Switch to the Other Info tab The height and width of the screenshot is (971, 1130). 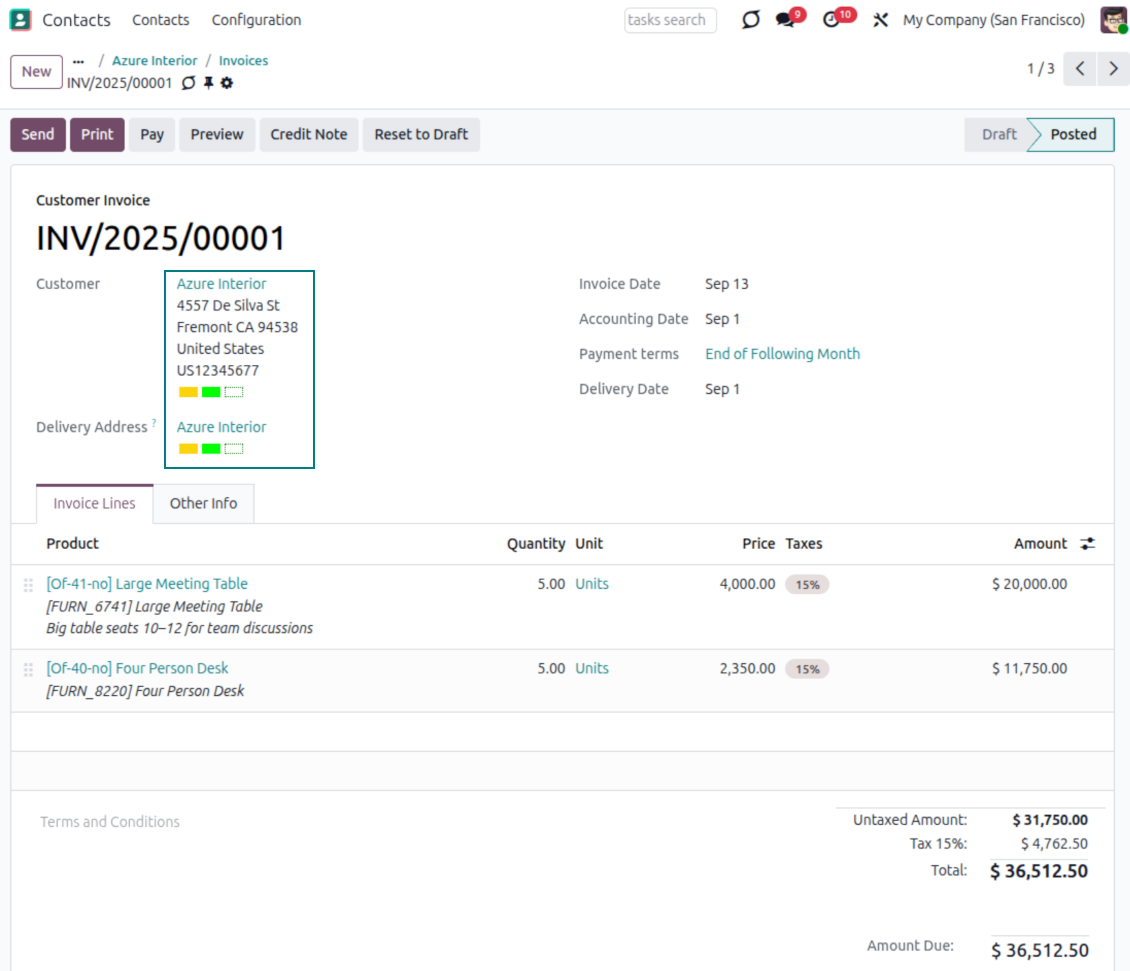tap(203, 503)
